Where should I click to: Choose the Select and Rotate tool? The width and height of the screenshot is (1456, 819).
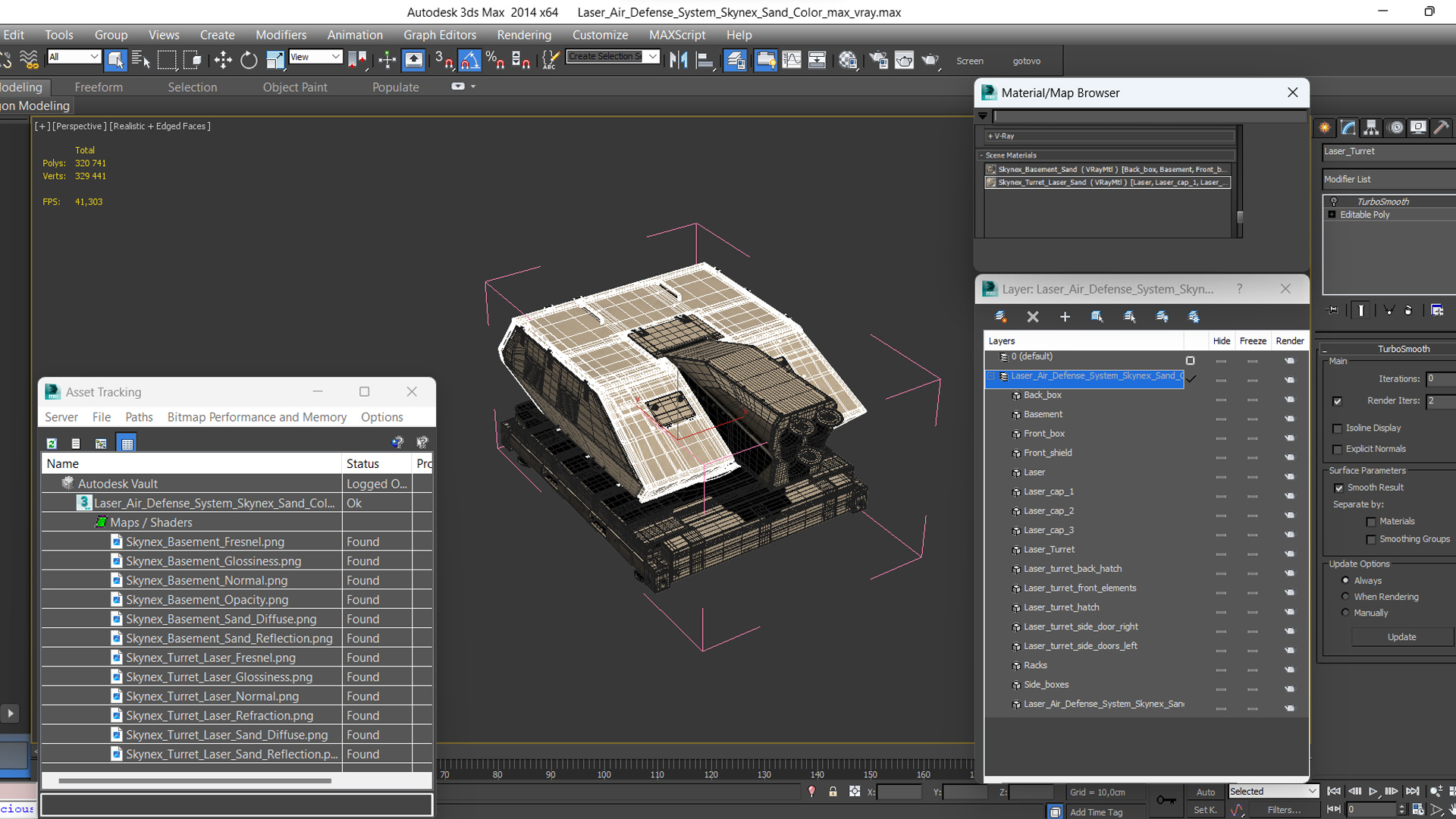point(249,60)
